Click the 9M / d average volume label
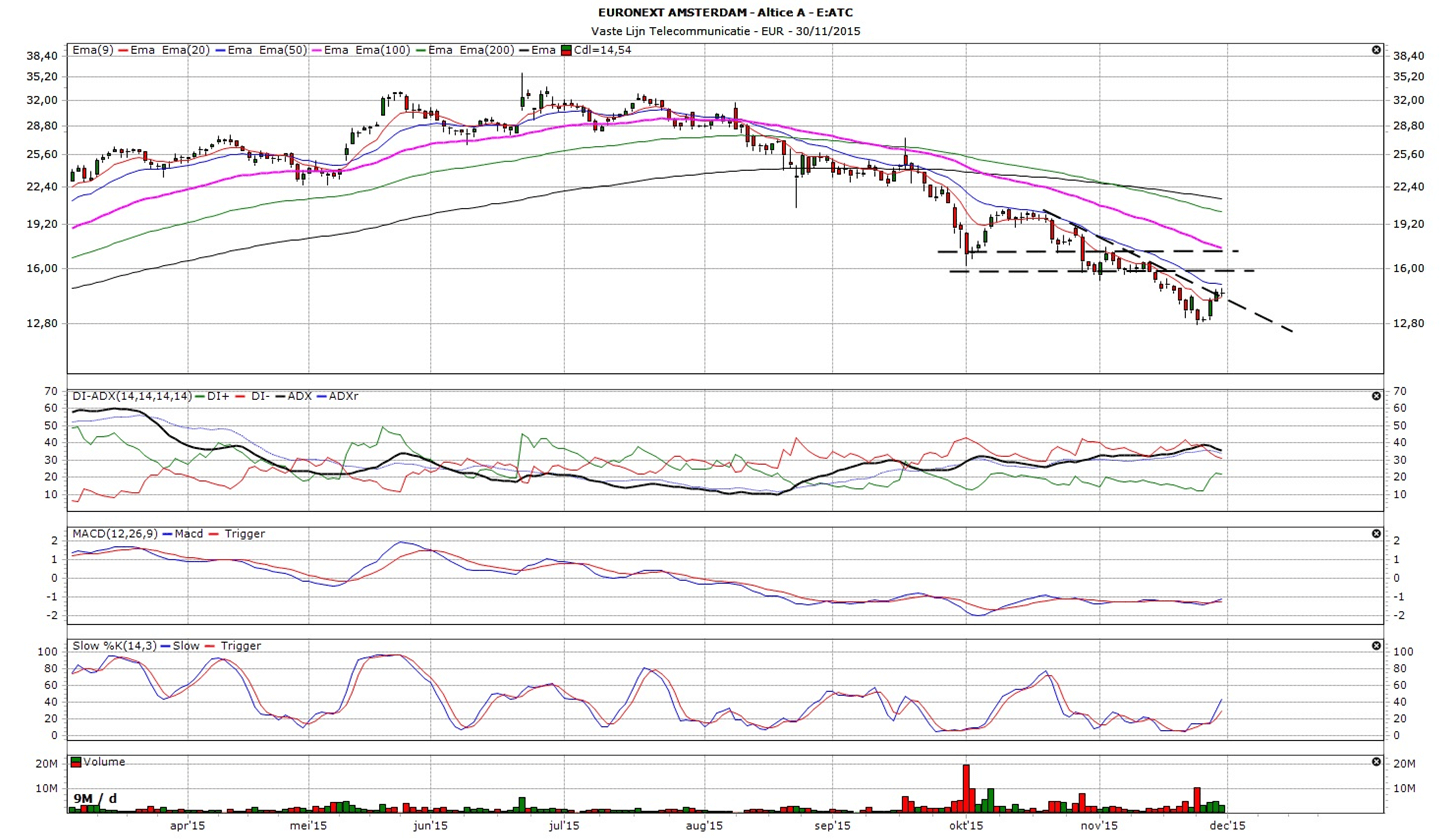Image resolution: width=1450 pixels, height=839 pixels. pos(97,797)
